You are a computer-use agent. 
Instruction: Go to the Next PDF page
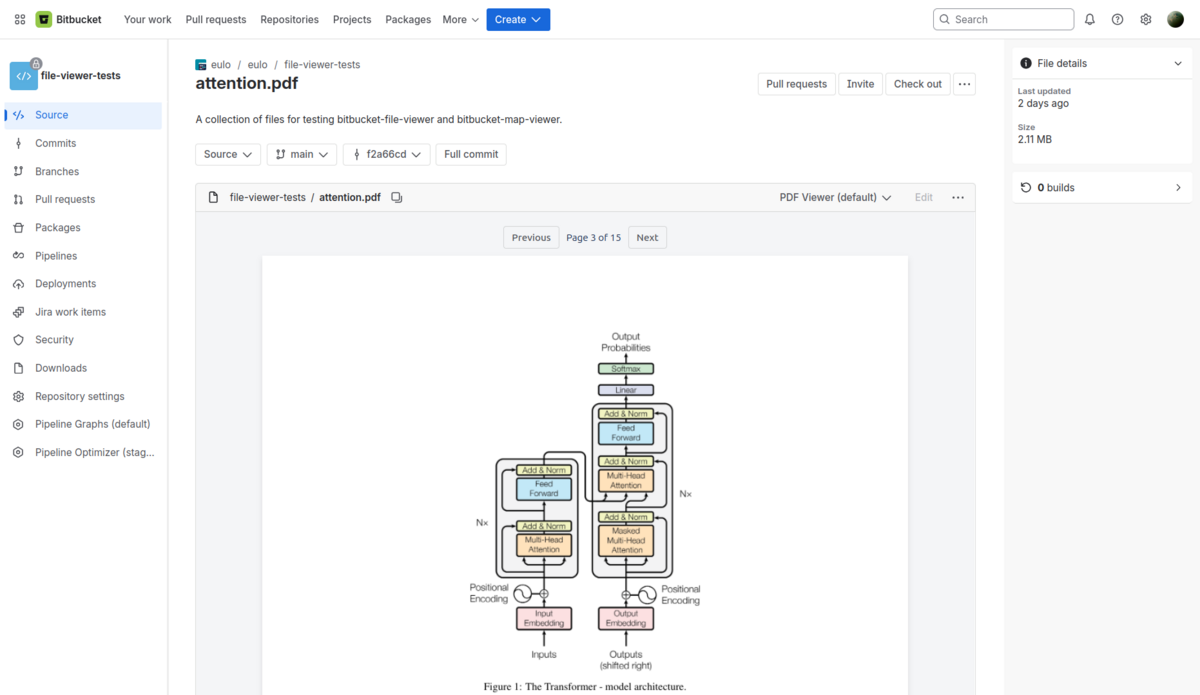647,238
